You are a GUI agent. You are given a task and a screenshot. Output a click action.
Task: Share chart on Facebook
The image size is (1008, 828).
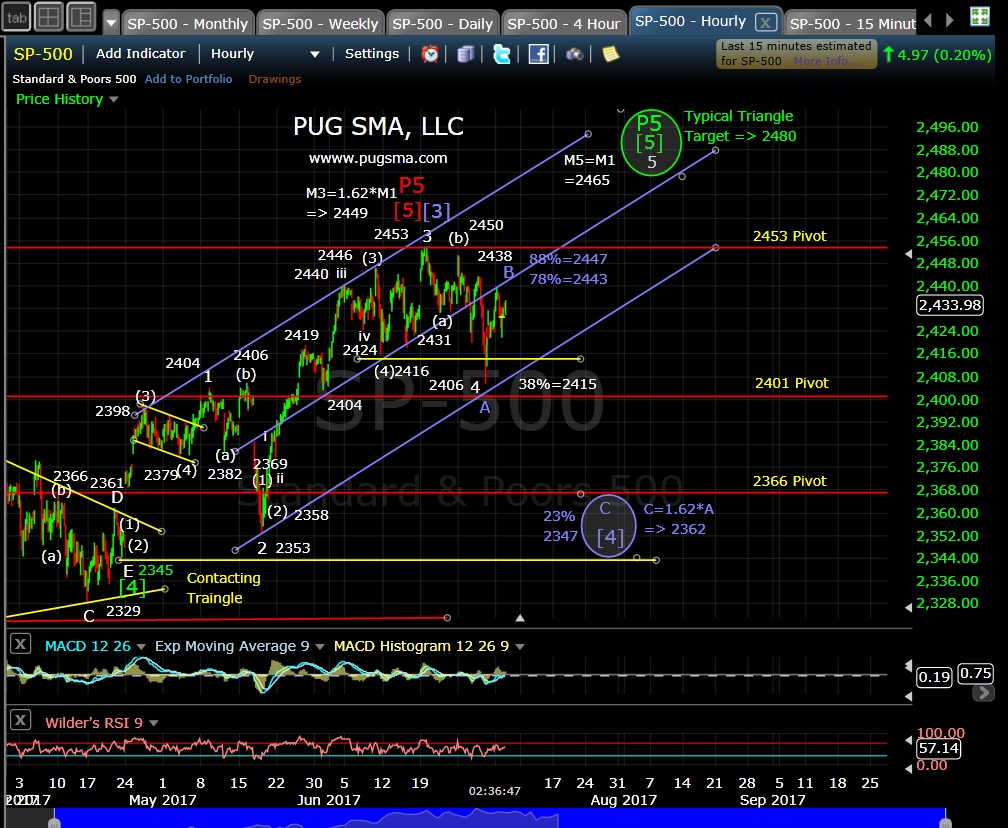[x=539, y=54]
